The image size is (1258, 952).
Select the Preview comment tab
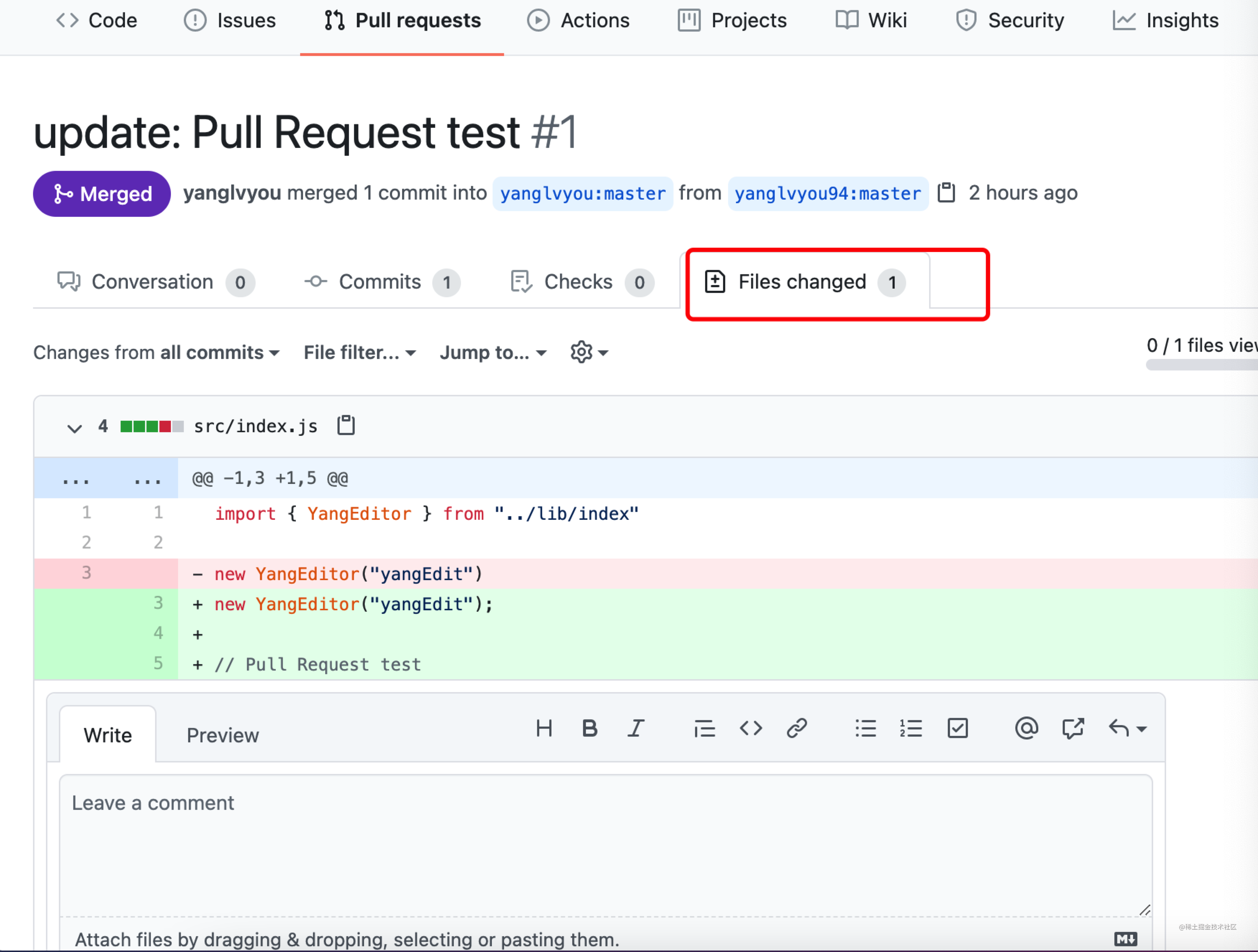(x=223, y=735)
